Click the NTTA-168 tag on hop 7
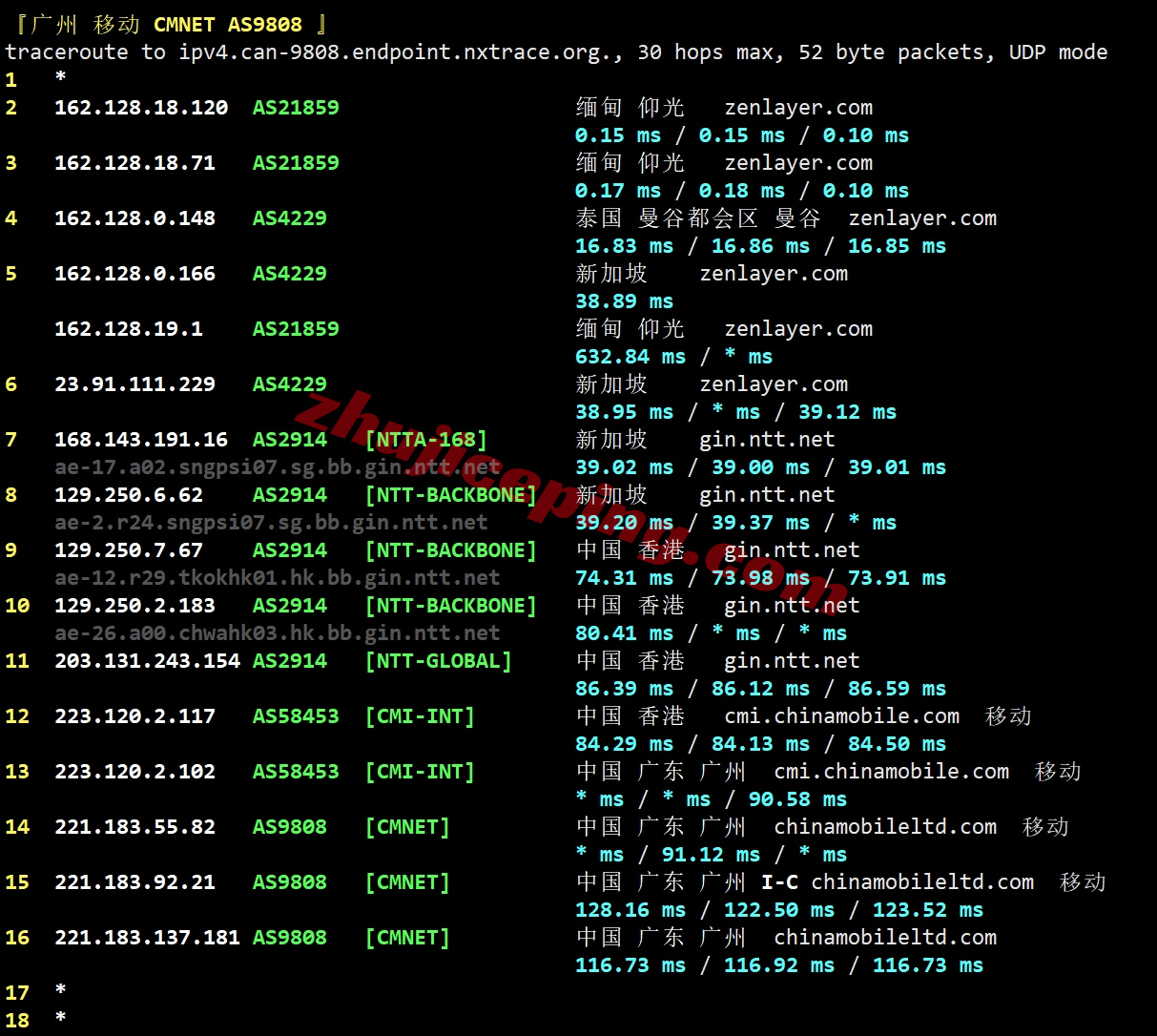1157x1036 pixels. 426,440
